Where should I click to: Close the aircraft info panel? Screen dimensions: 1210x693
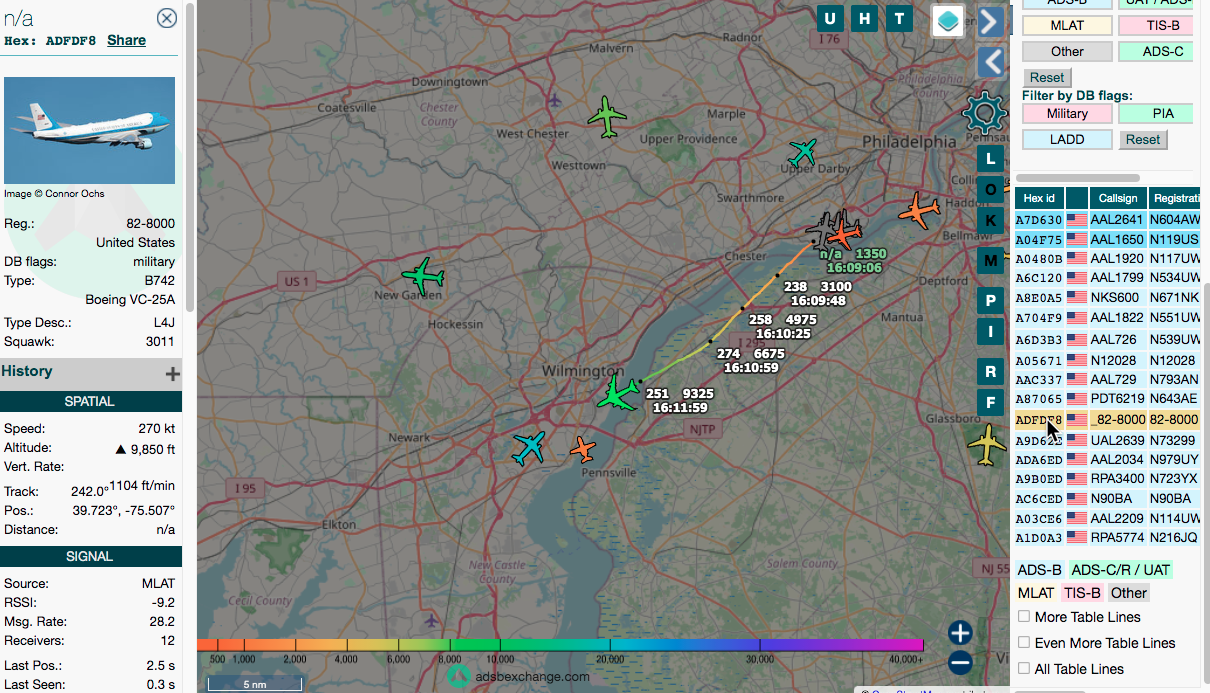(167, 18)
